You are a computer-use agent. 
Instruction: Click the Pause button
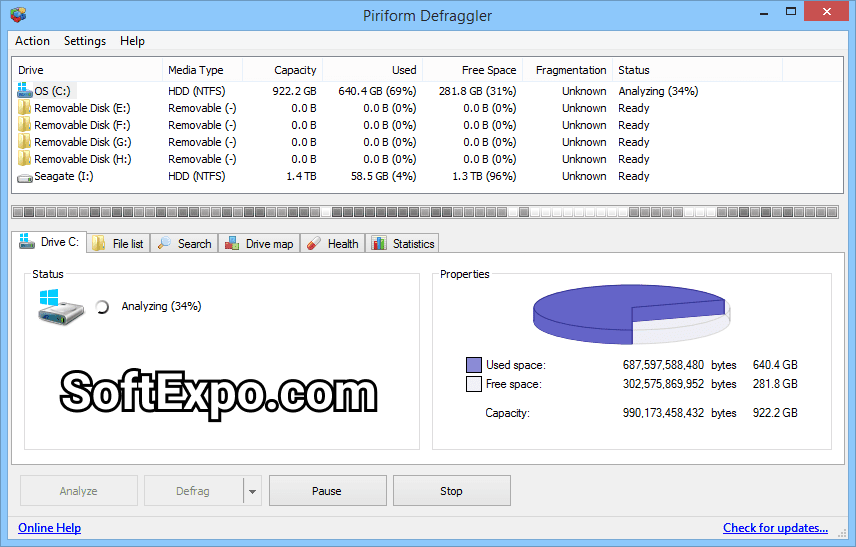[x=328, y=491]
